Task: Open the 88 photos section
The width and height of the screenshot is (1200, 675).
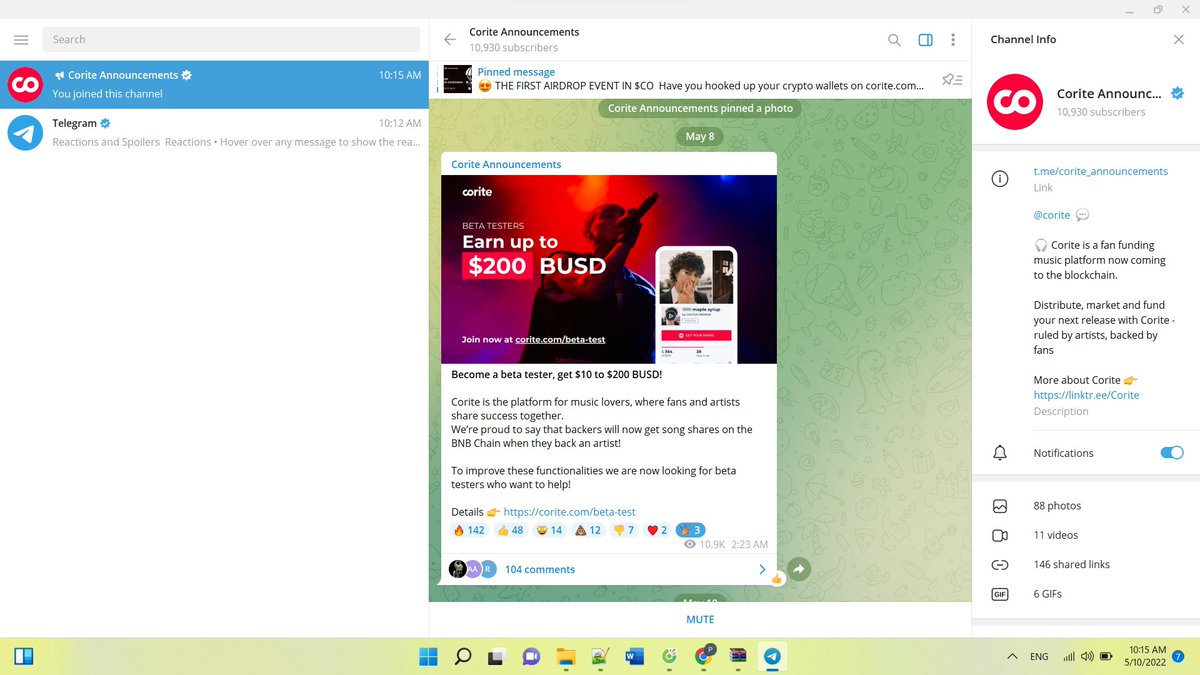Action: (x=1085, y=506)
